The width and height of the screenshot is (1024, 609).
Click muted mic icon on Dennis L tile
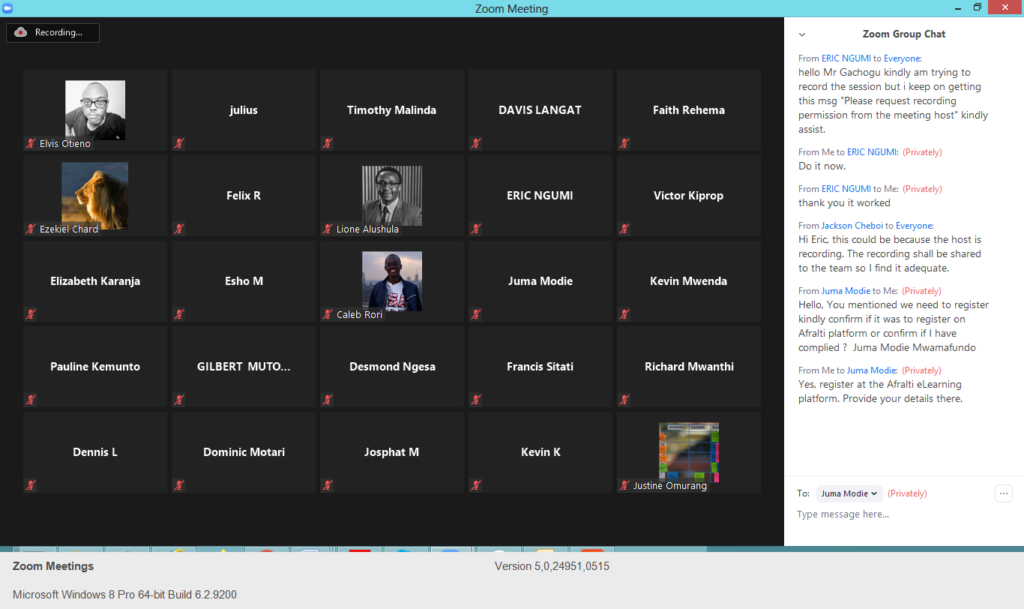coord(31,485)
